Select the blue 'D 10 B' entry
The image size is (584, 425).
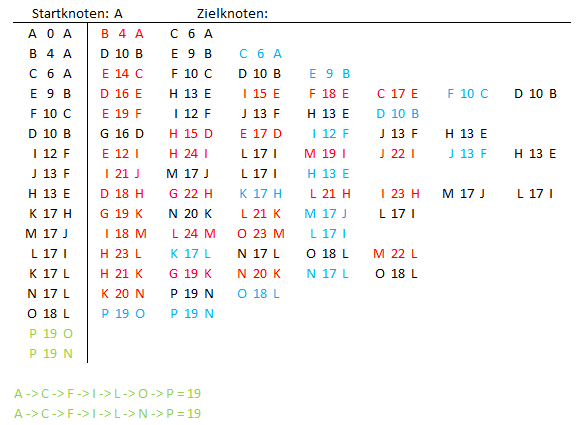(398, 114)
